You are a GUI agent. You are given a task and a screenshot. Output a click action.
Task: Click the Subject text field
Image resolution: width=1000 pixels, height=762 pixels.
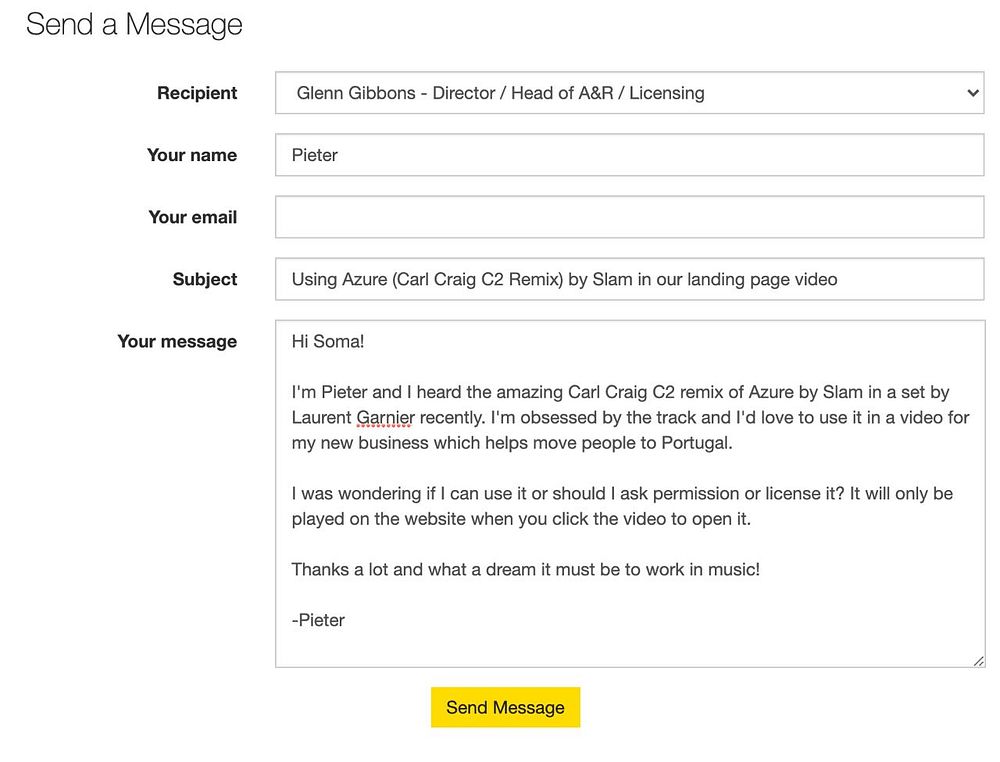tap(628, 279)
